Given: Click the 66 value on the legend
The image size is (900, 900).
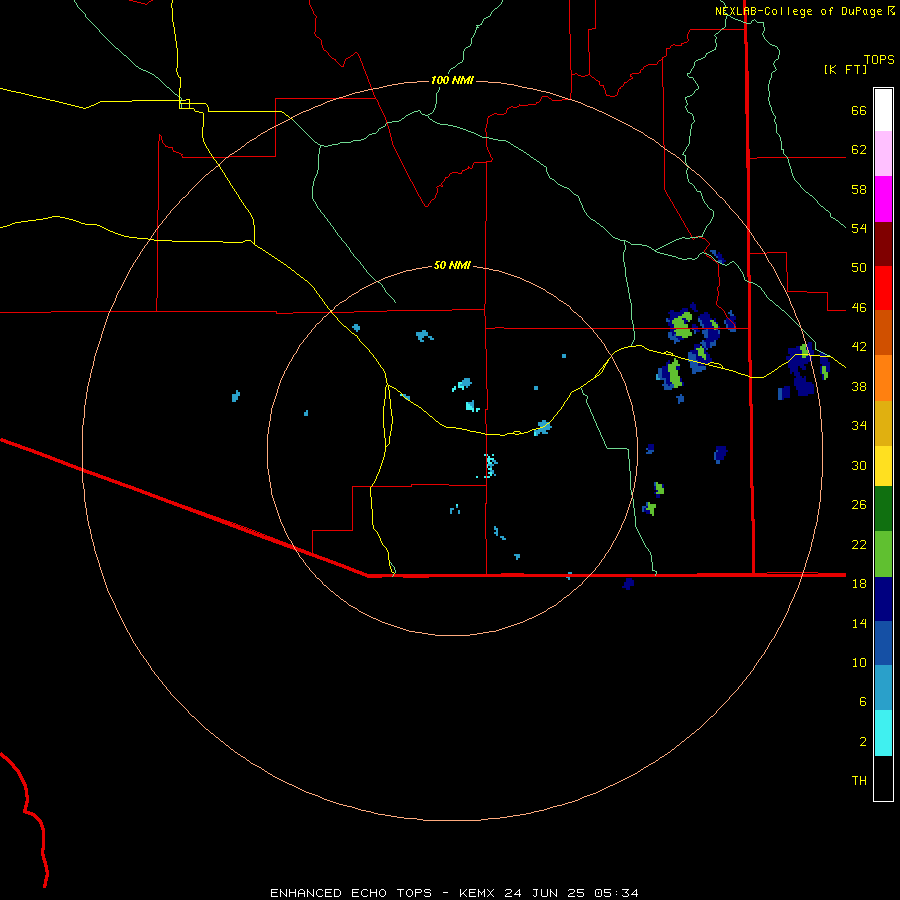Looking at the screenshot, I should (859, 110).
